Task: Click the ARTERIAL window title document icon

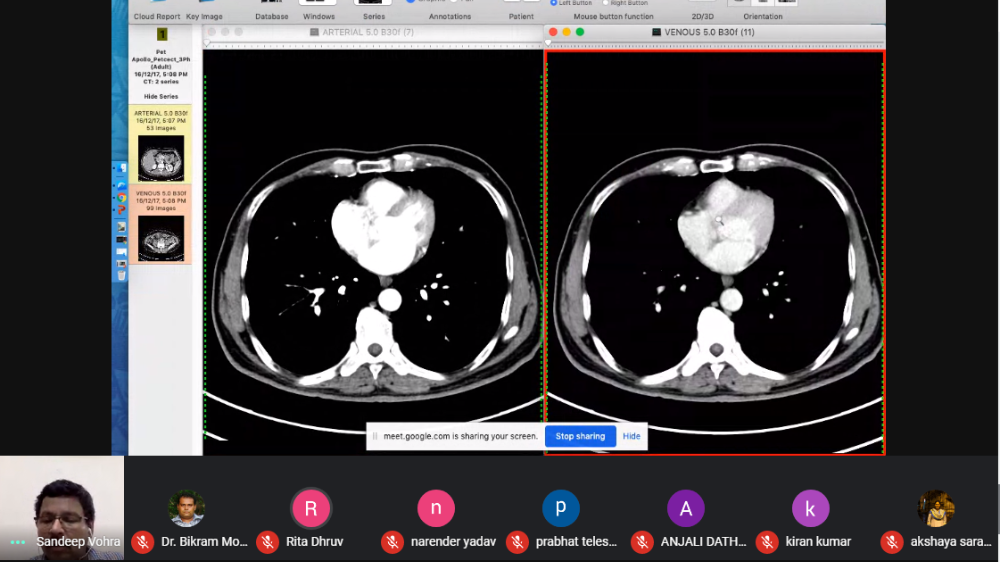Action: 314,32
